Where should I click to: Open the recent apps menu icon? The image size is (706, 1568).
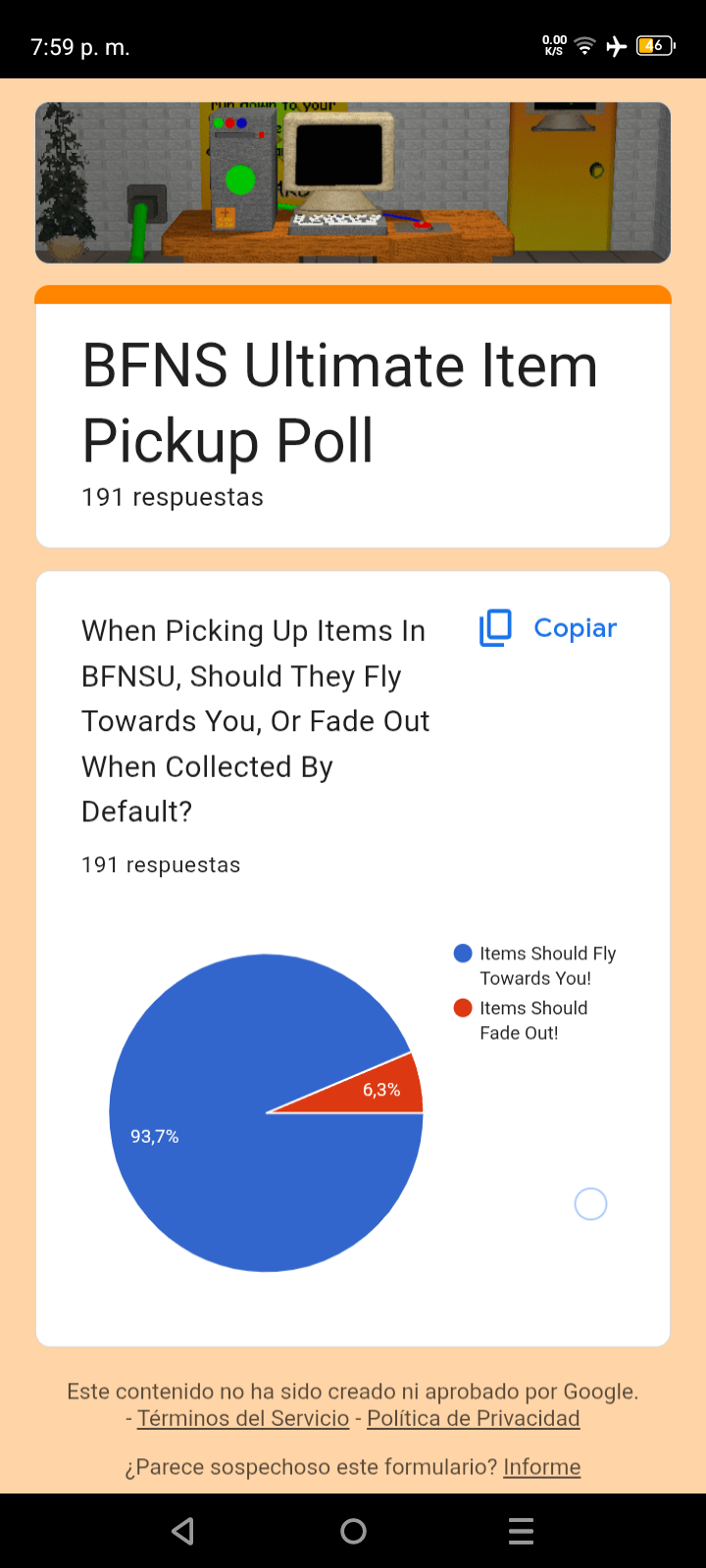click(522, 1531)
